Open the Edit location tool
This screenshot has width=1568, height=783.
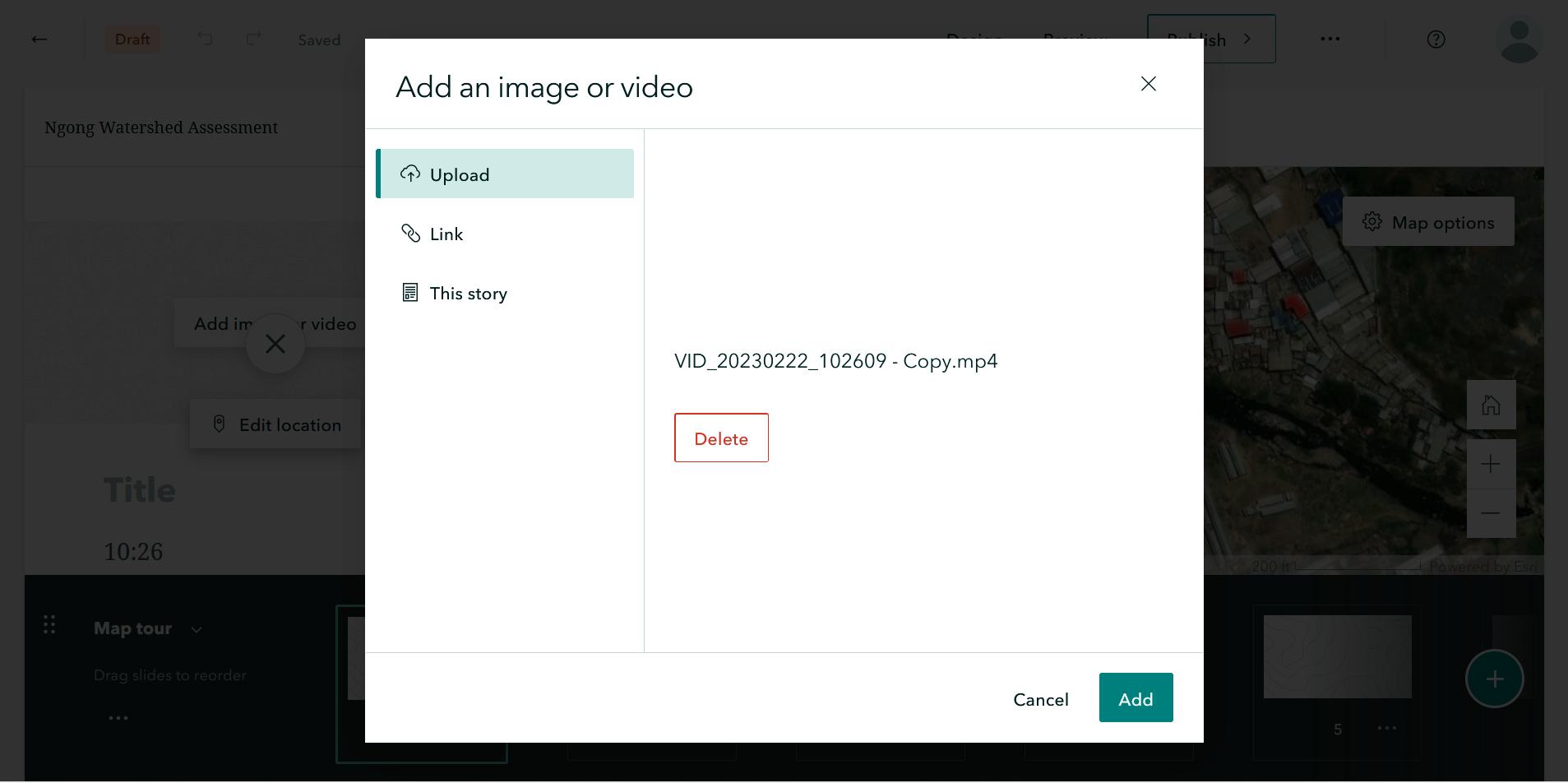277,424
